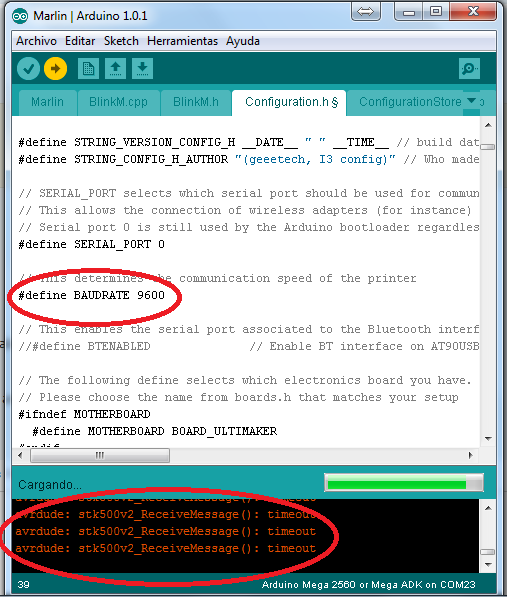Click the Verify checkmark icon
This screenshot has width=507, height=597.
click(x=28, y=69)
